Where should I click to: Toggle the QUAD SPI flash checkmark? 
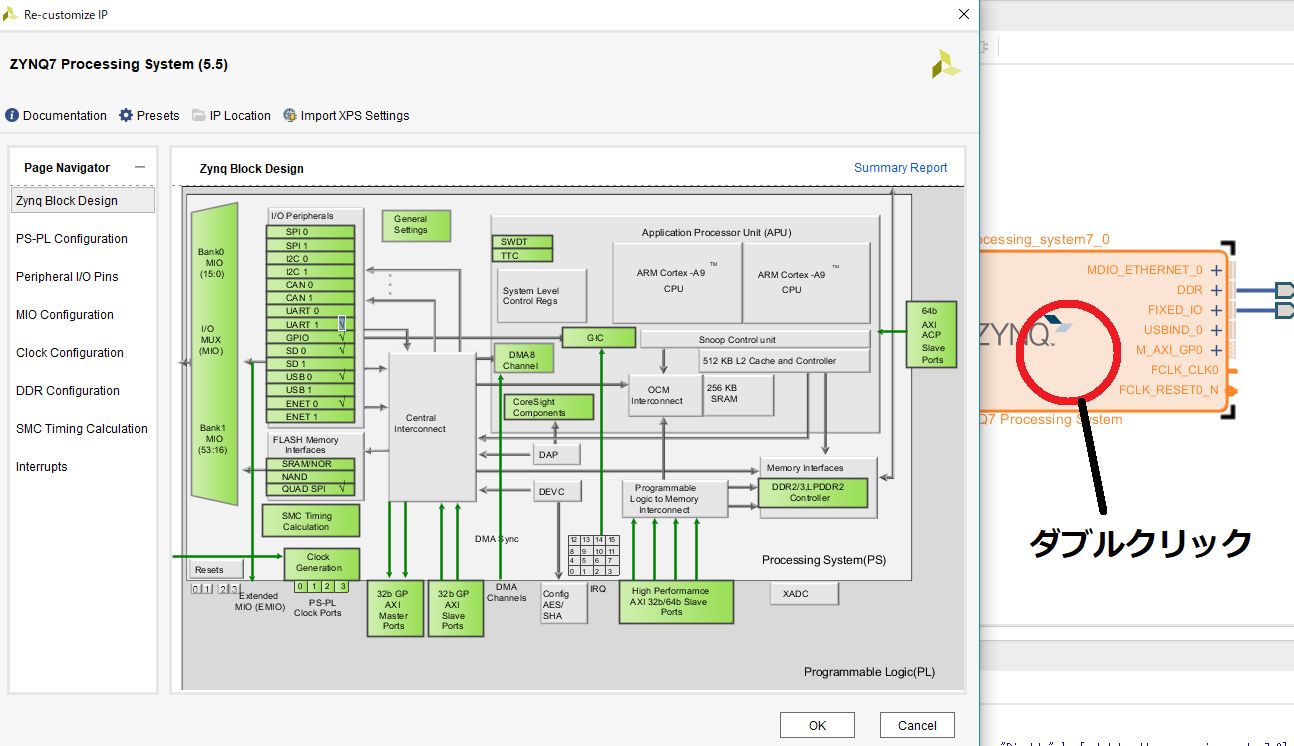342,489
